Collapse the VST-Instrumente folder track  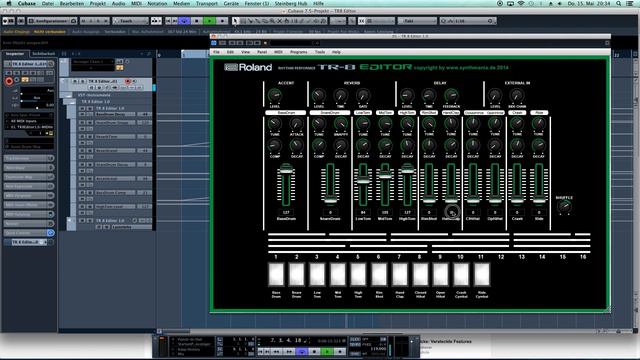click(x=68, y=95)
